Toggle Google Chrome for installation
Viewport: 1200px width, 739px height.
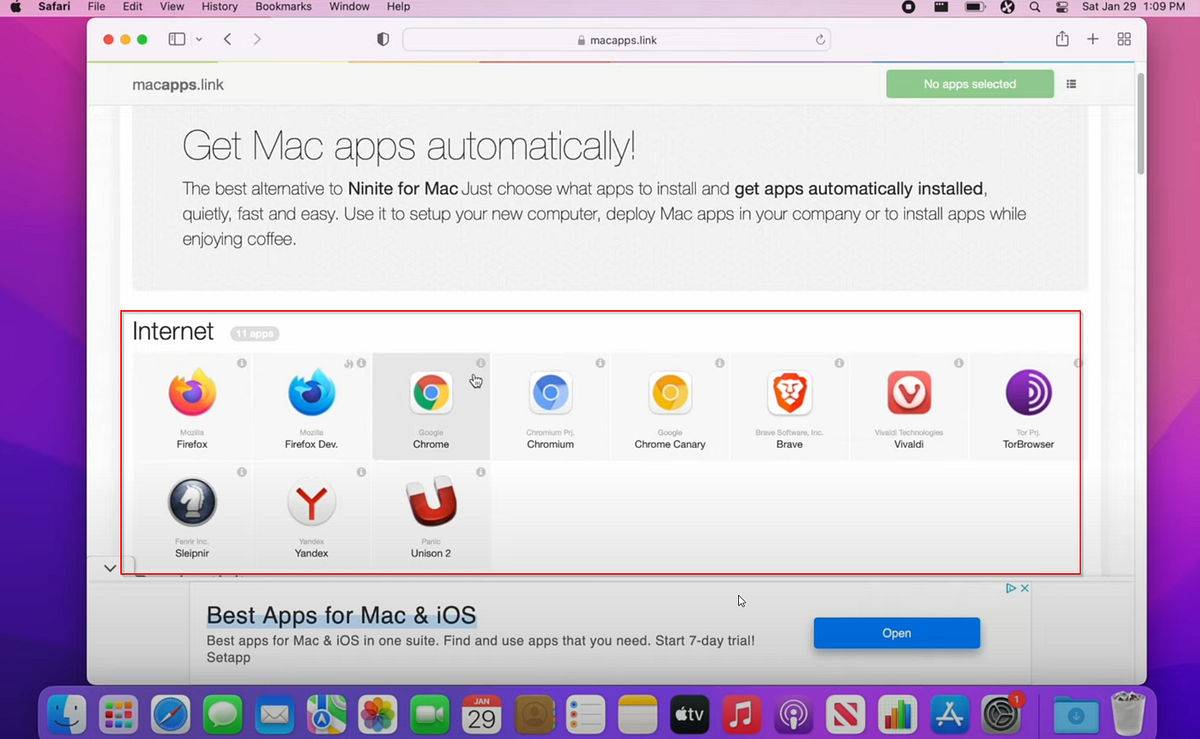[430, 395]
